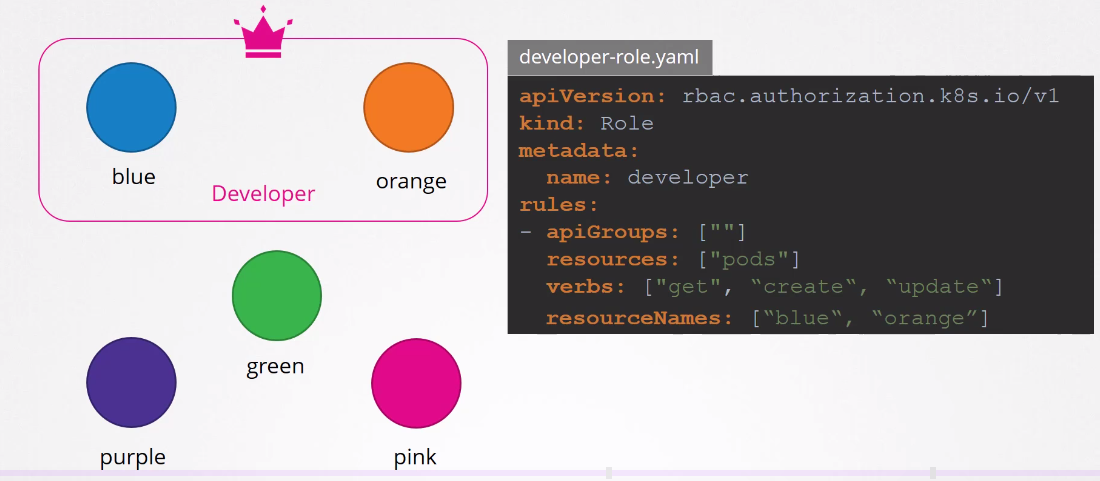Click the "purple" text label

click(x=132, y=457)
